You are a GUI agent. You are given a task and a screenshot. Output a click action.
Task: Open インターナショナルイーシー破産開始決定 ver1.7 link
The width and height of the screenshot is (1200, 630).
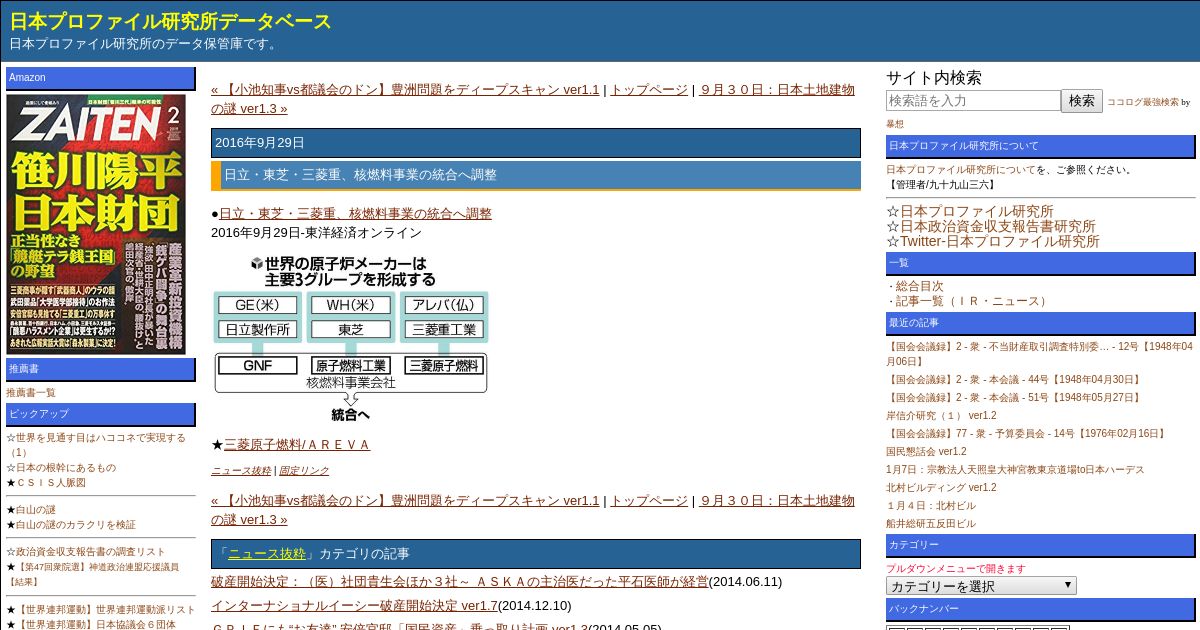coord(354,605)
